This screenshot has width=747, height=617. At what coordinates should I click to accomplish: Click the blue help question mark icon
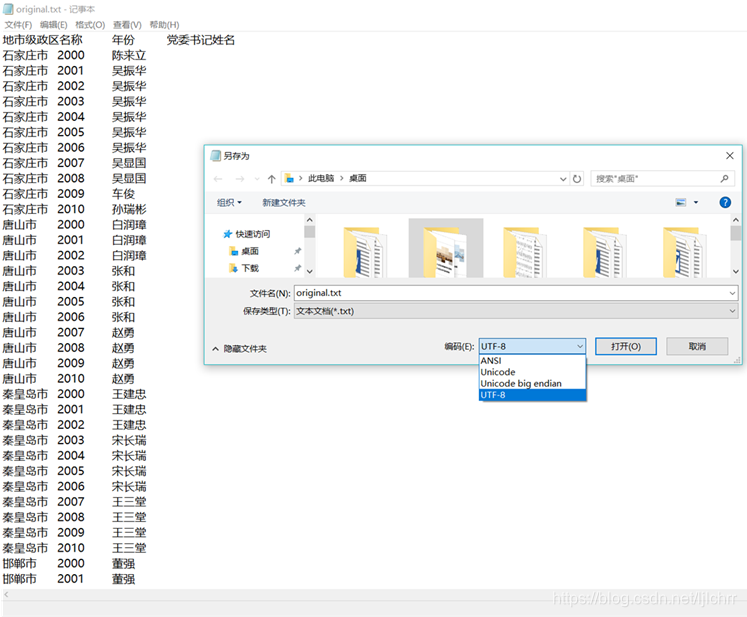725,202
